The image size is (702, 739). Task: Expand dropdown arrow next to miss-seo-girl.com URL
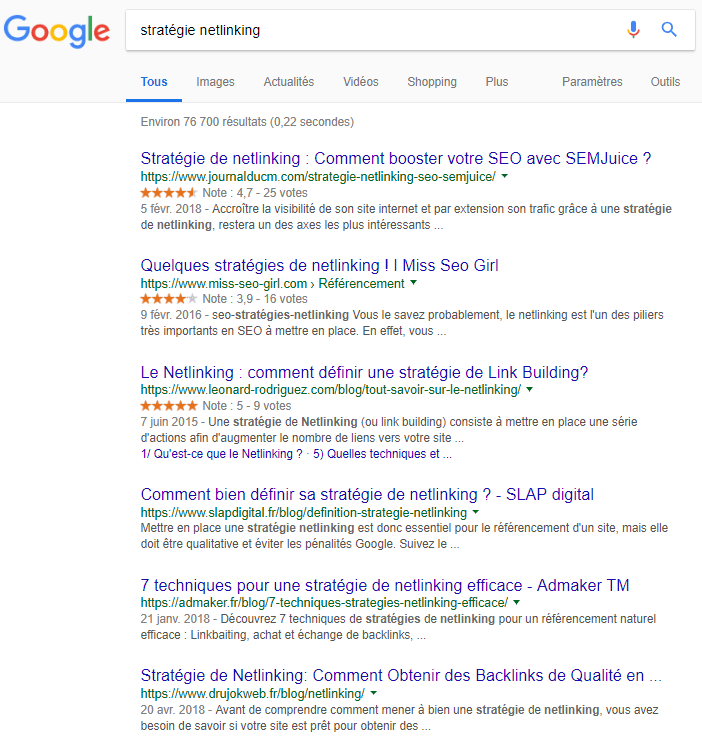413,283
